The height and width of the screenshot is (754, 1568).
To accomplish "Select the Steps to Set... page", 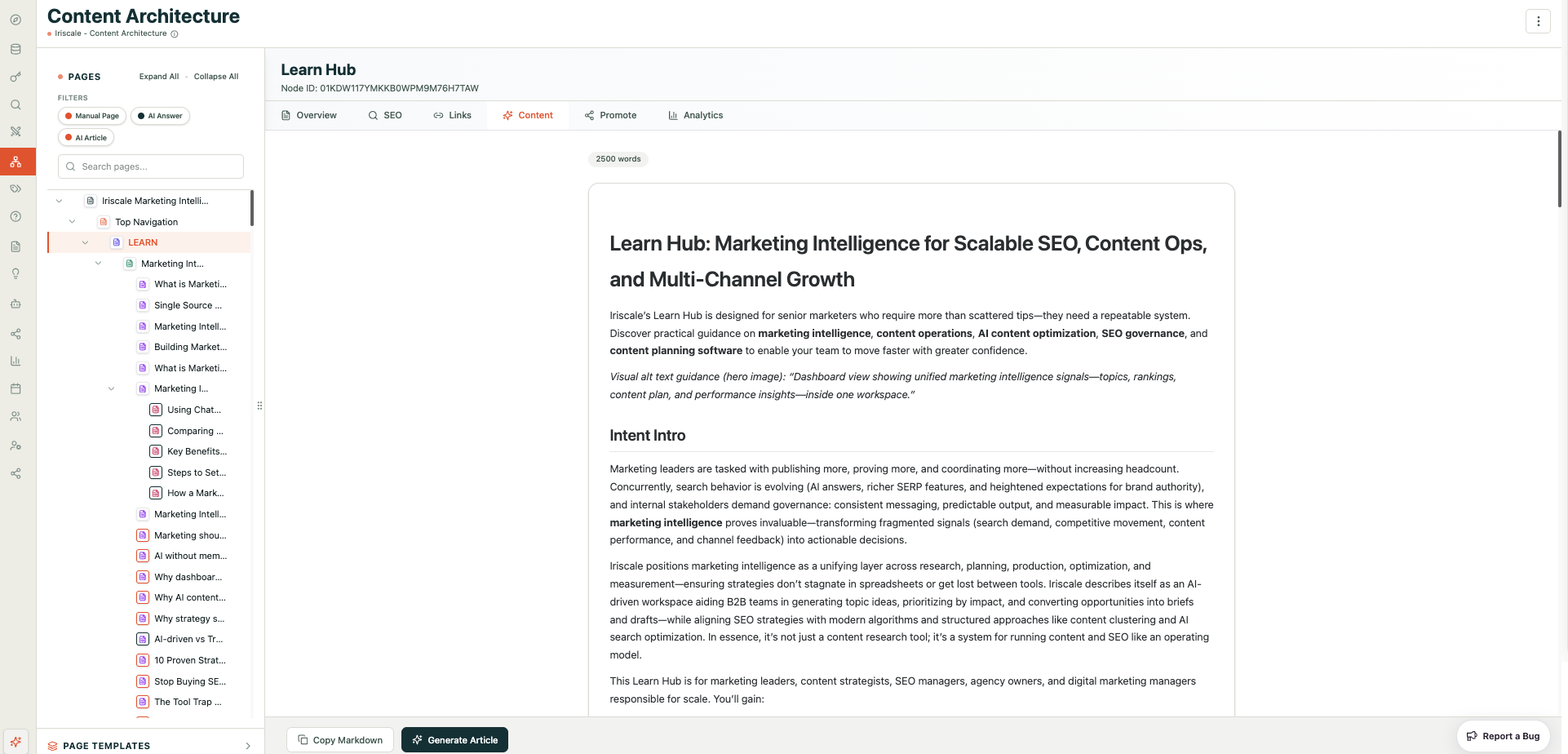I will click(x=197, y=472).
